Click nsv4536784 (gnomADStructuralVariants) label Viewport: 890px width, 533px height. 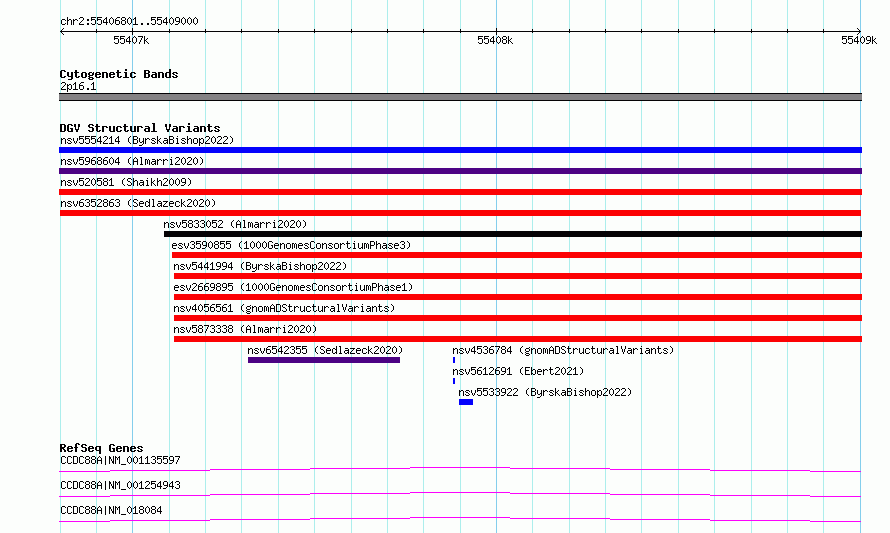(563, 350)
